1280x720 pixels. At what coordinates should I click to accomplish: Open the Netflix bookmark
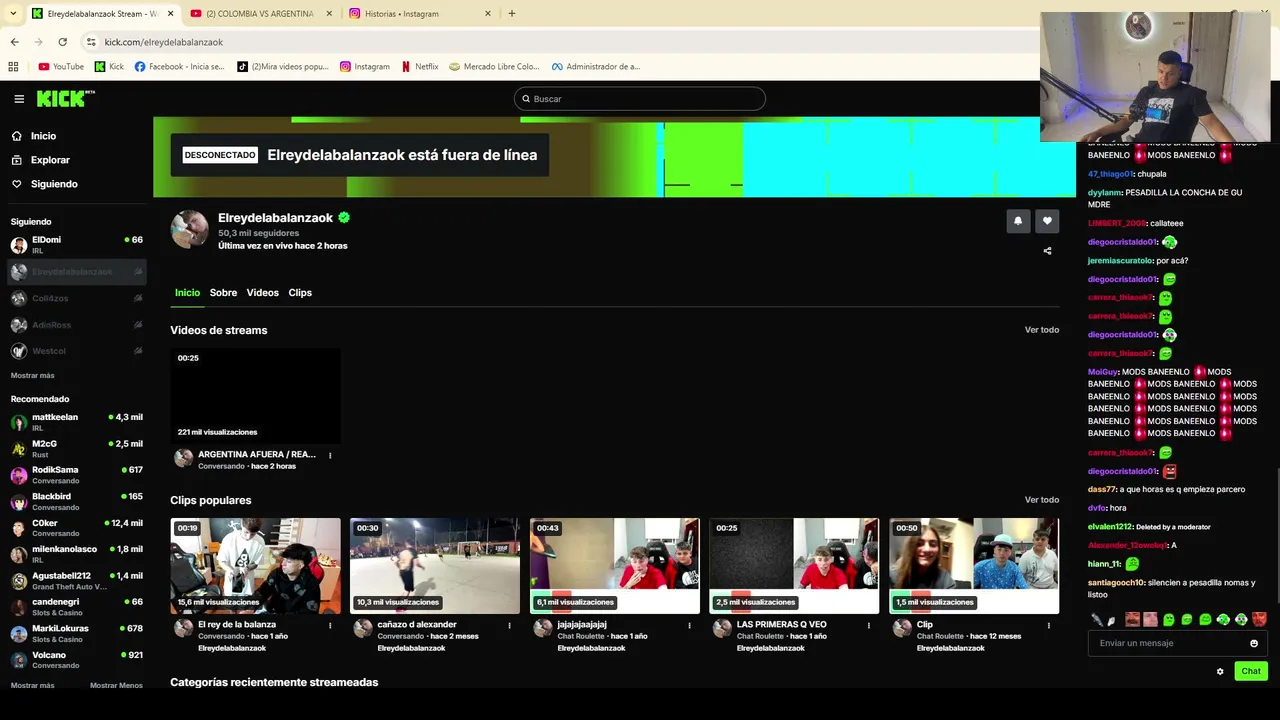pos(420,67)
